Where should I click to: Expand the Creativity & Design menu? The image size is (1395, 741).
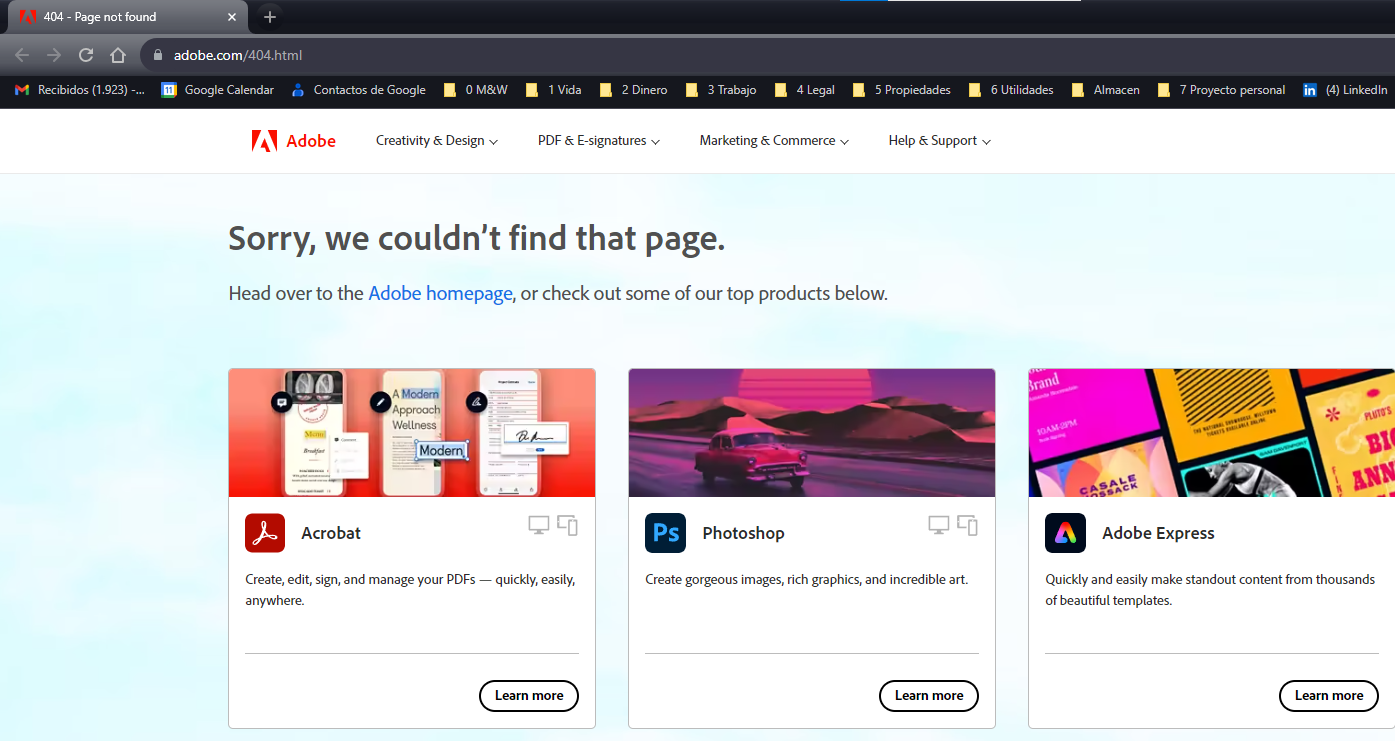[436, 140]
